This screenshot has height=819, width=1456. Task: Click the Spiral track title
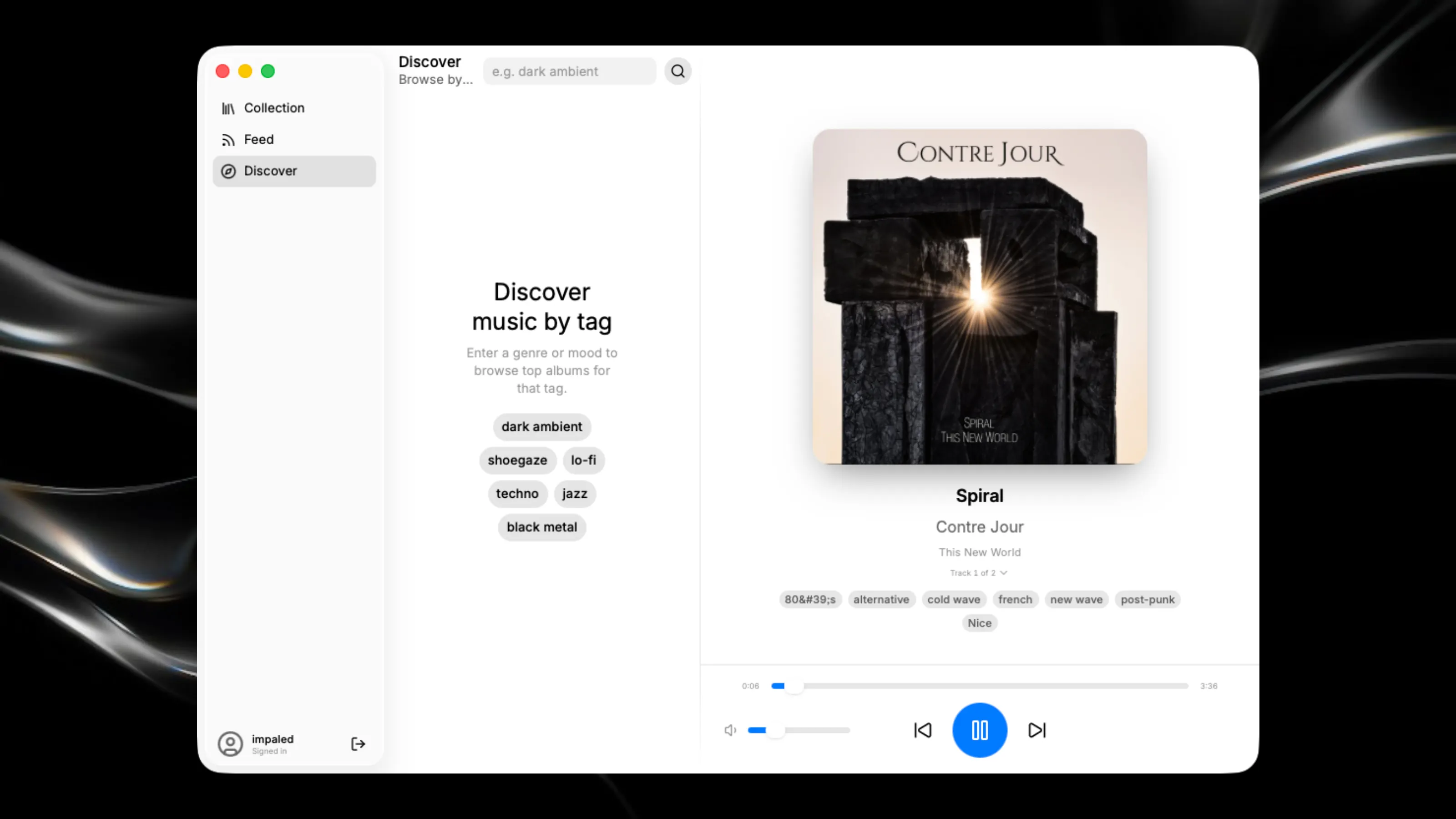tap(980, 495)
